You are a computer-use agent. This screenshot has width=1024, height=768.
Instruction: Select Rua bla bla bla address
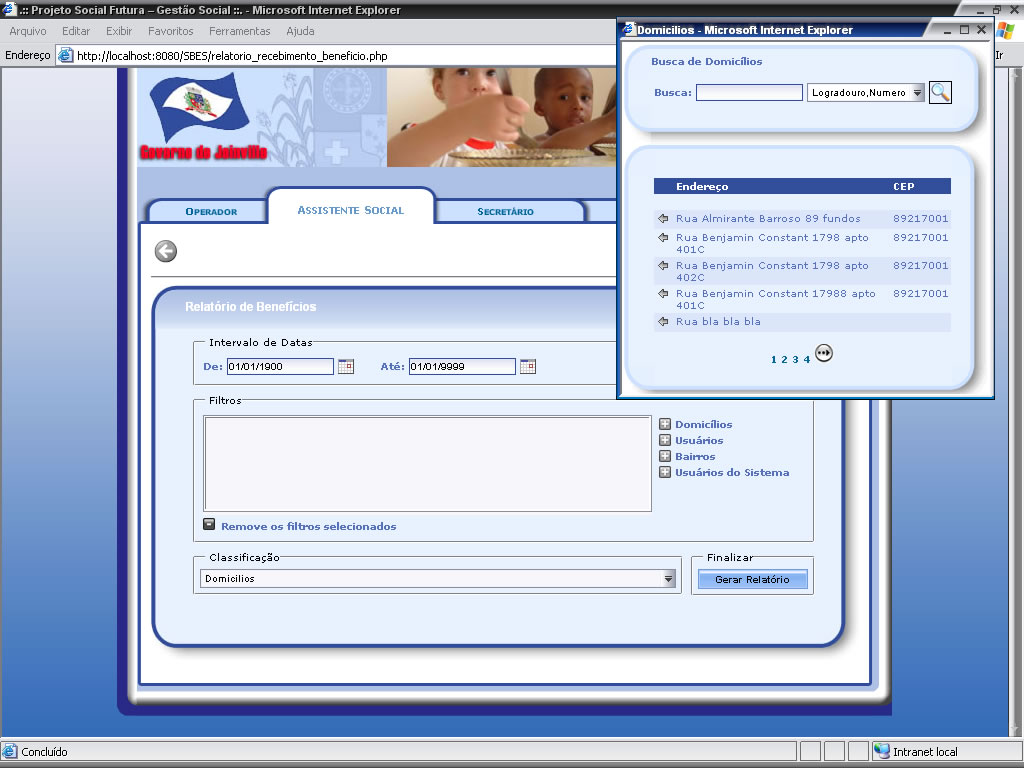pyautogui.click(x=718, y=321)
